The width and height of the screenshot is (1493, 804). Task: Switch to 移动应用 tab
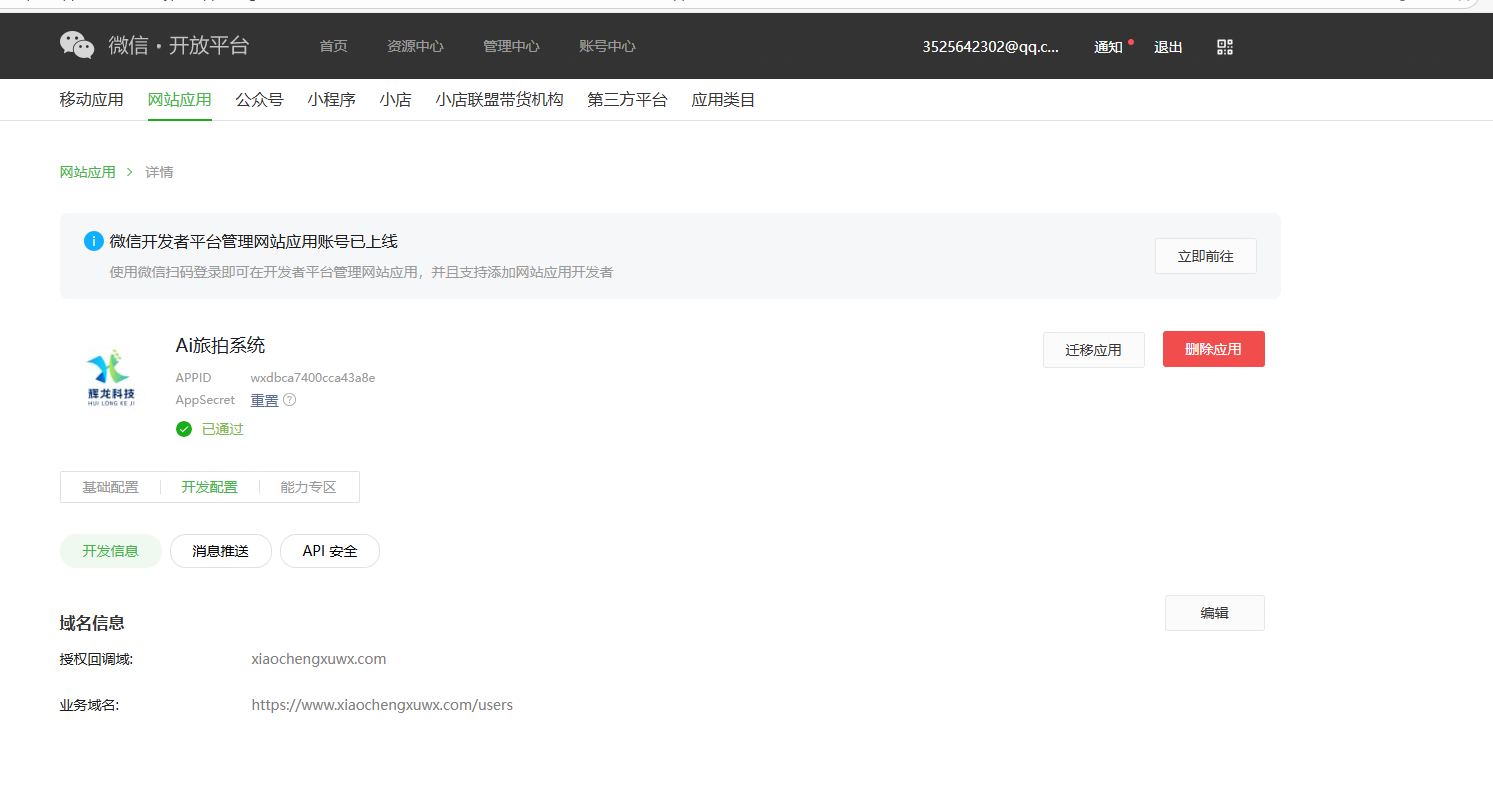coord(92,100)
